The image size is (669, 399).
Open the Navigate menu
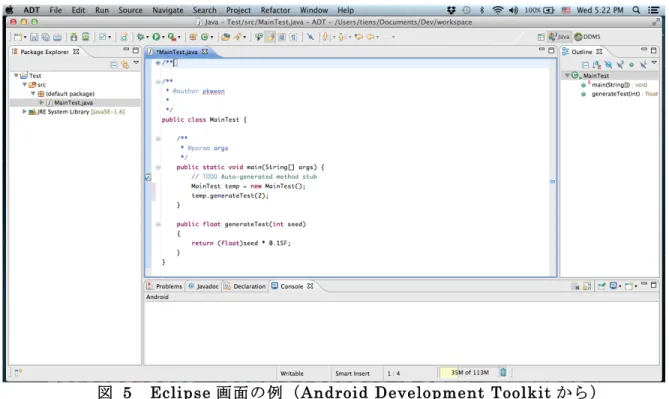click(x=168, y=10)
